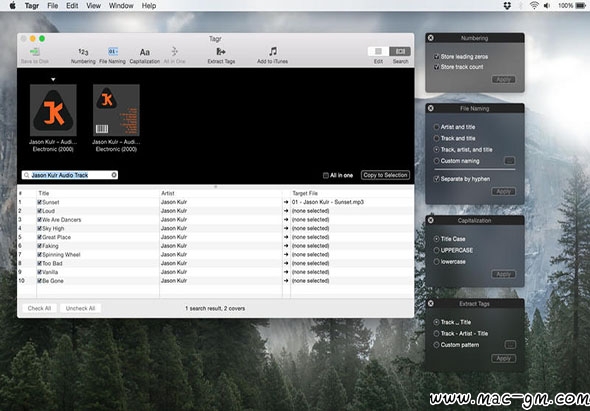Screen dimensions: 590x411
Task: Close the Capitalization panel
Action: tap(431, 220)
